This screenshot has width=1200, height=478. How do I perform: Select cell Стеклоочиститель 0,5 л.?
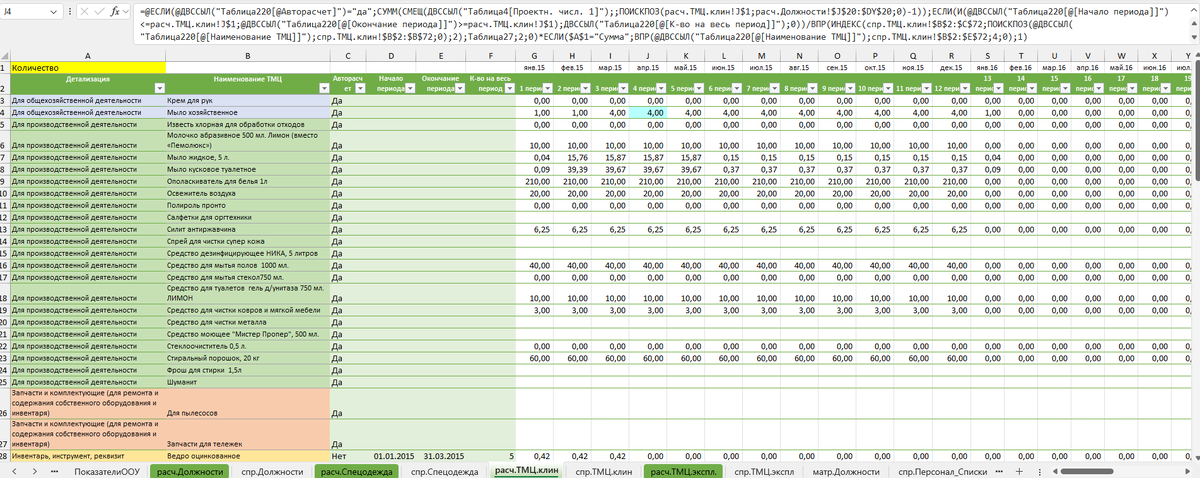[x=247, y=346]
